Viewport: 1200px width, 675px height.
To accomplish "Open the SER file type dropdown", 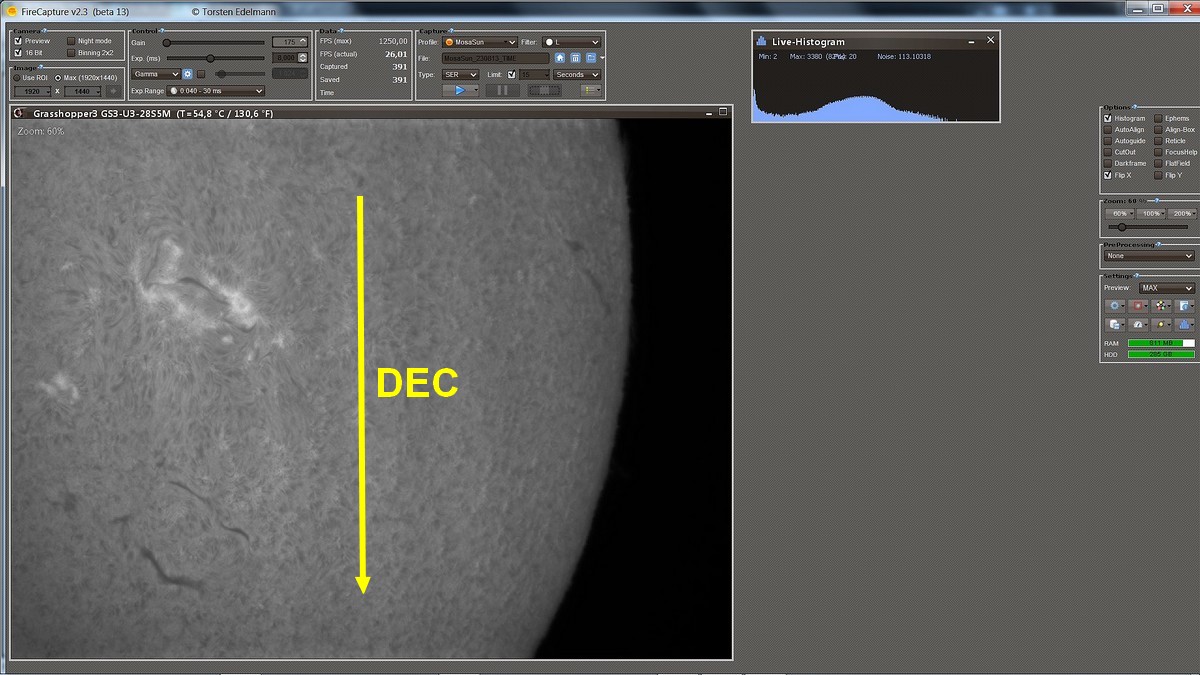I will (x=460, y=74).
